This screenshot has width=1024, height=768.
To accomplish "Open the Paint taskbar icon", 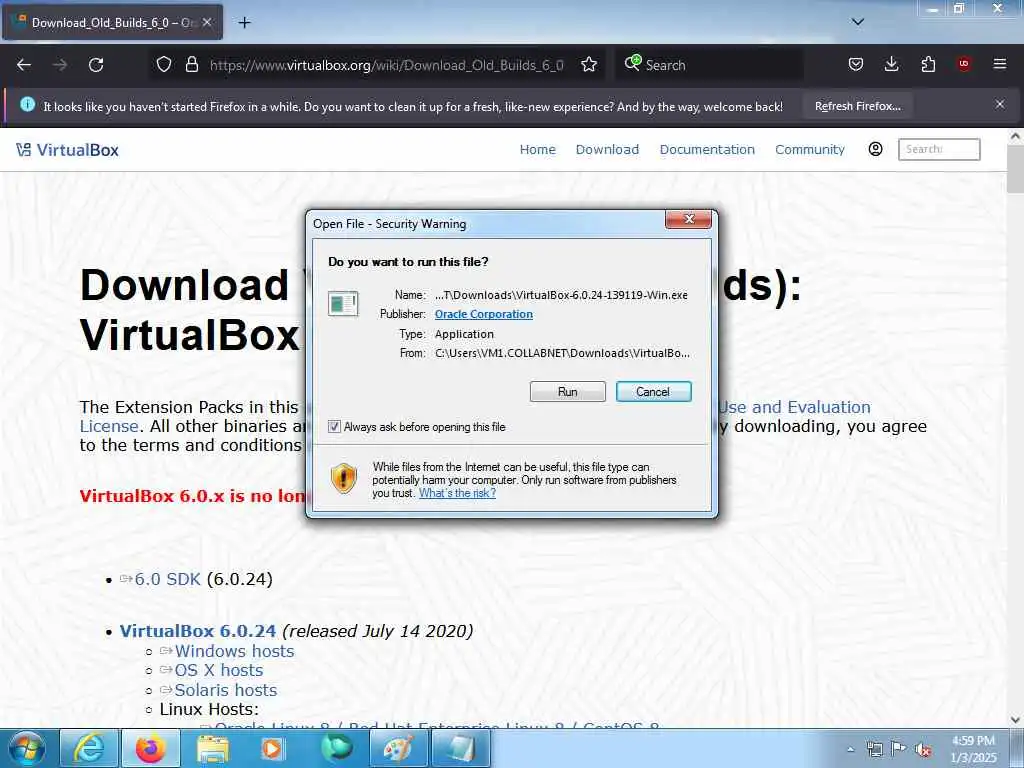I will pyautogui.click(x=397, y=748).
